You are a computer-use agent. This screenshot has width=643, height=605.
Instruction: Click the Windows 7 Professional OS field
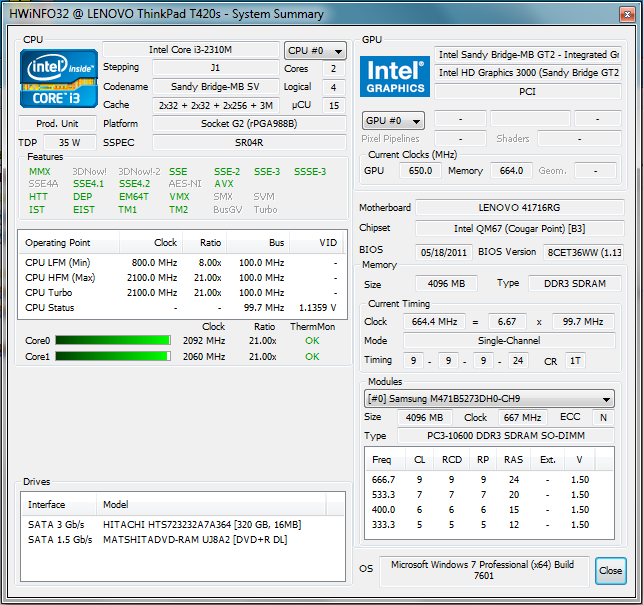point(484,570)
